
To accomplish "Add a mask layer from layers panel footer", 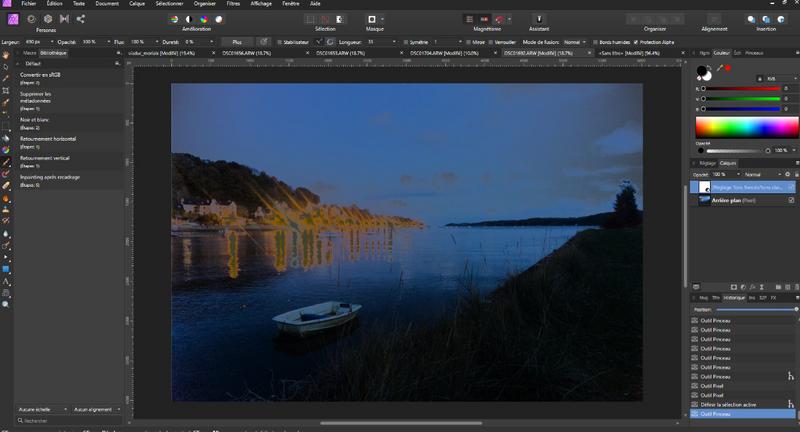I will (734, 287).
